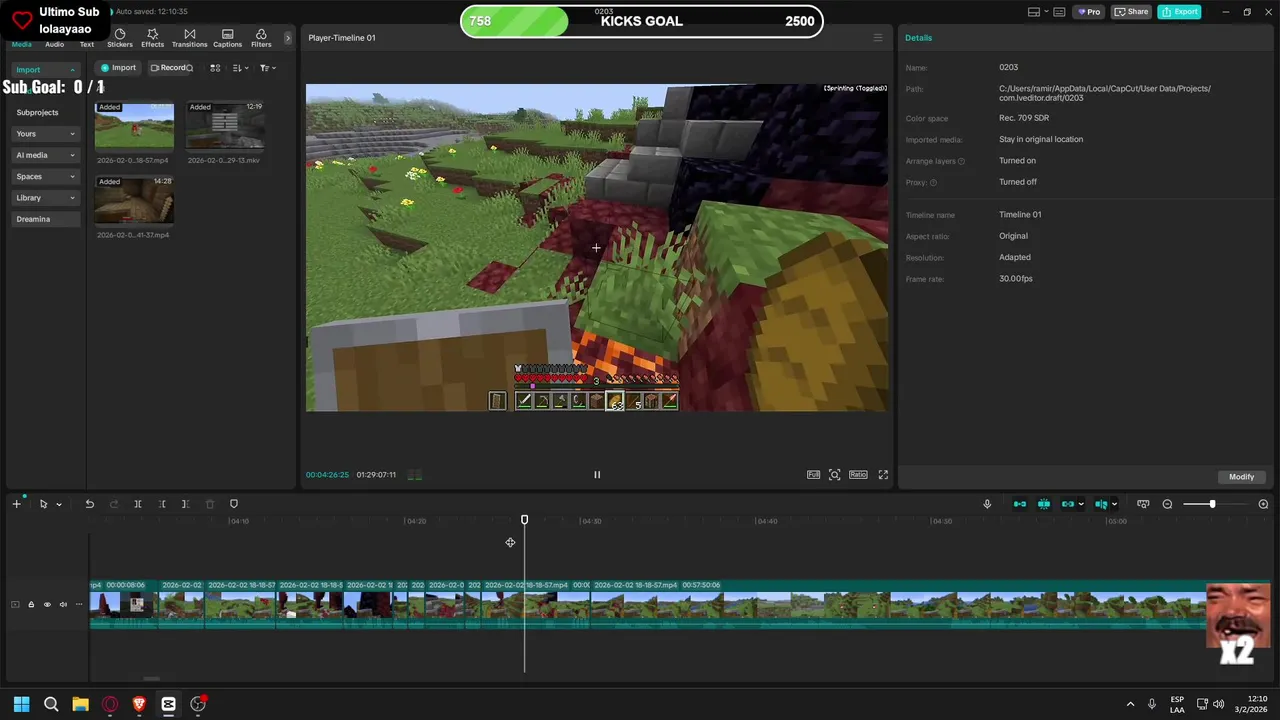This screenshot has height=720, width=1280.
Task: Undo the last edit
Action: pyautogui.click(x=89, y=504)
